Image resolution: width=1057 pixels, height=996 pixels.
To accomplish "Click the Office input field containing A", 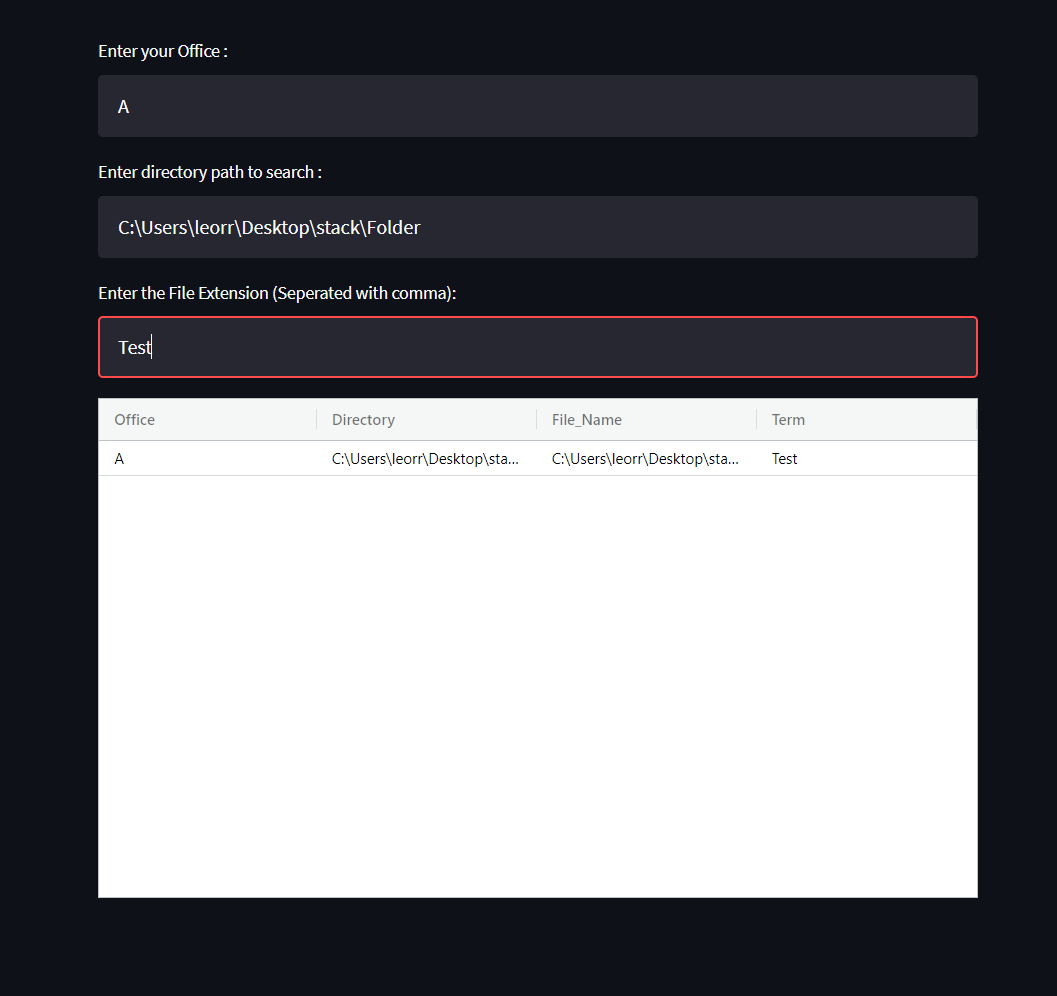I will (537, 106).
